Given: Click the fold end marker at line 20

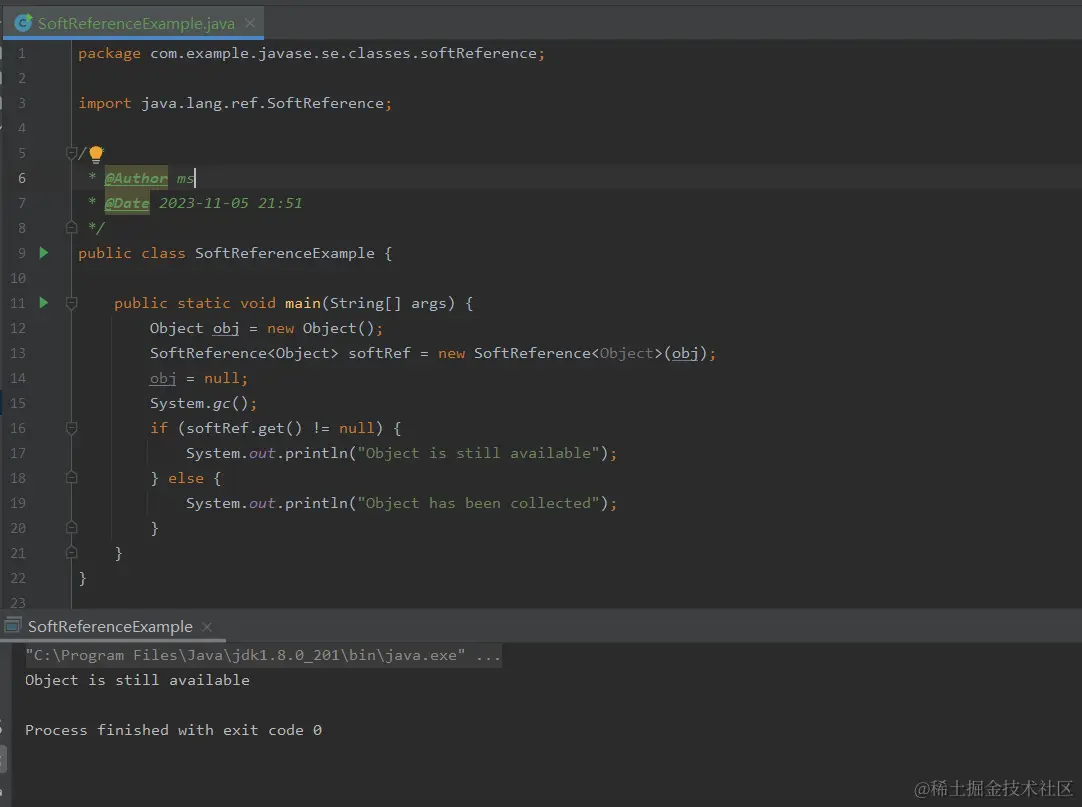Looking at the screenshot, I should point(71,528).
